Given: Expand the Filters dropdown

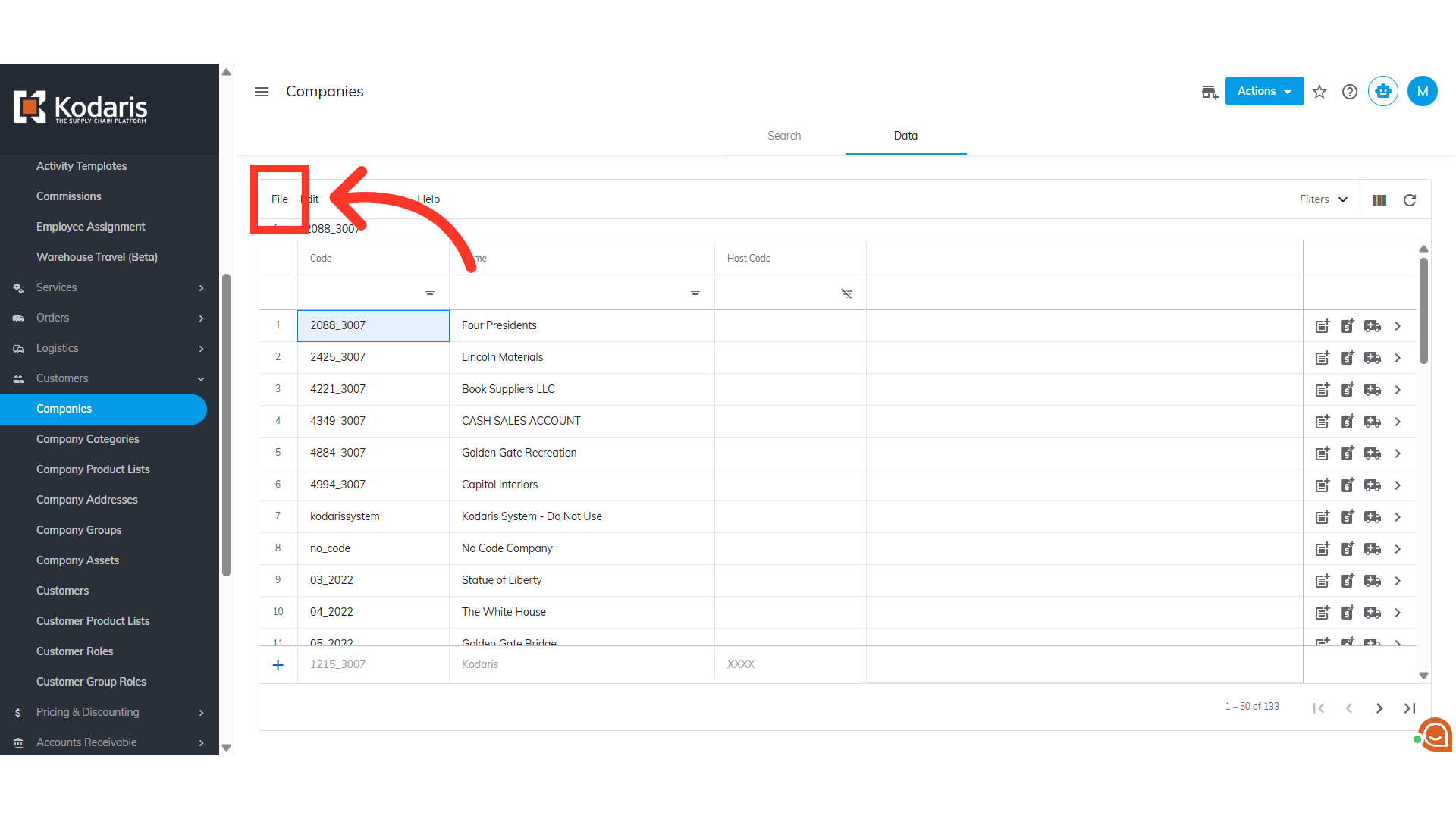Looking at the screenshot, I should [1323, 199].
